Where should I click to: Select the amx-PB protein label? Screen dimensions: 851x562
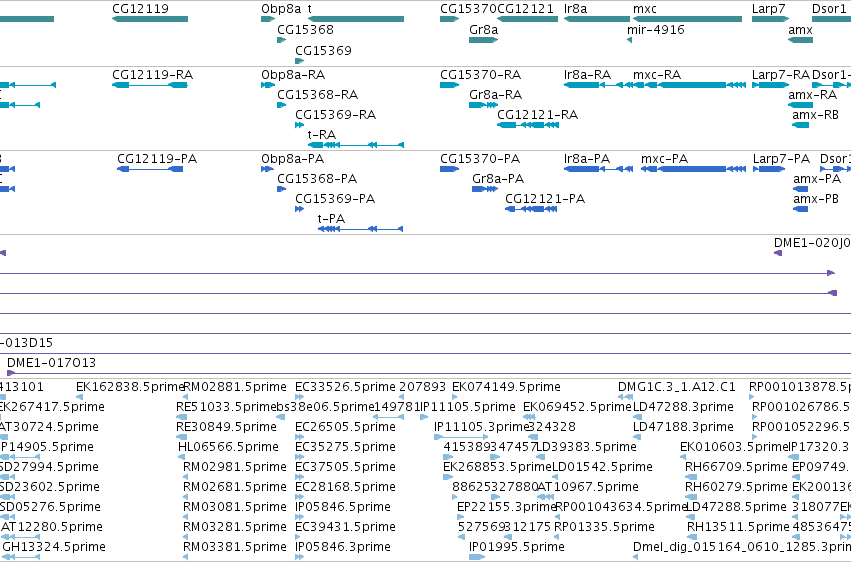(816, 199)
